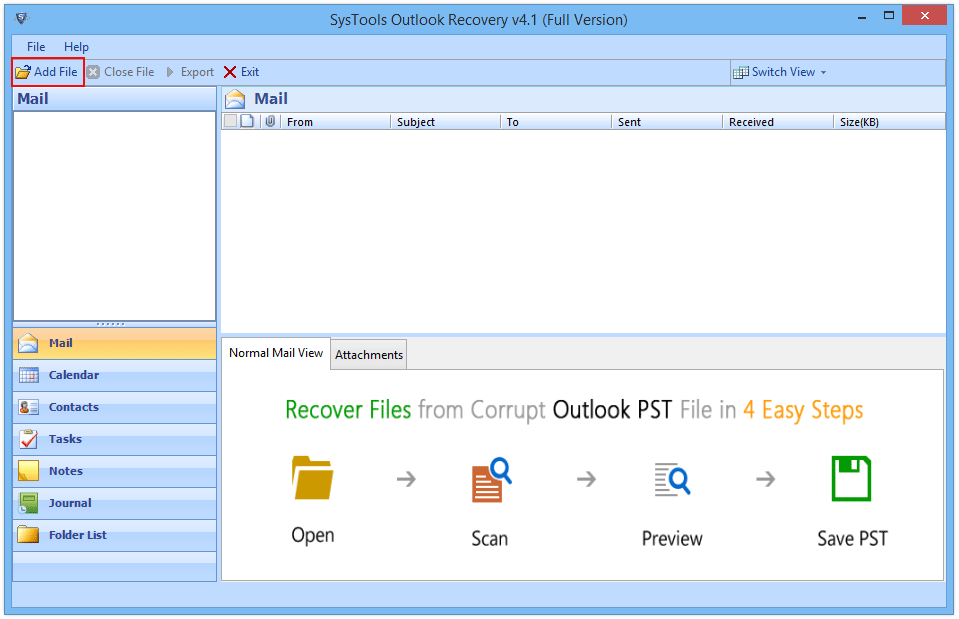959x619 pixels.
Task: Select the Normal Mail View tab
Action: pyautogui.click(x=276, y=353)
